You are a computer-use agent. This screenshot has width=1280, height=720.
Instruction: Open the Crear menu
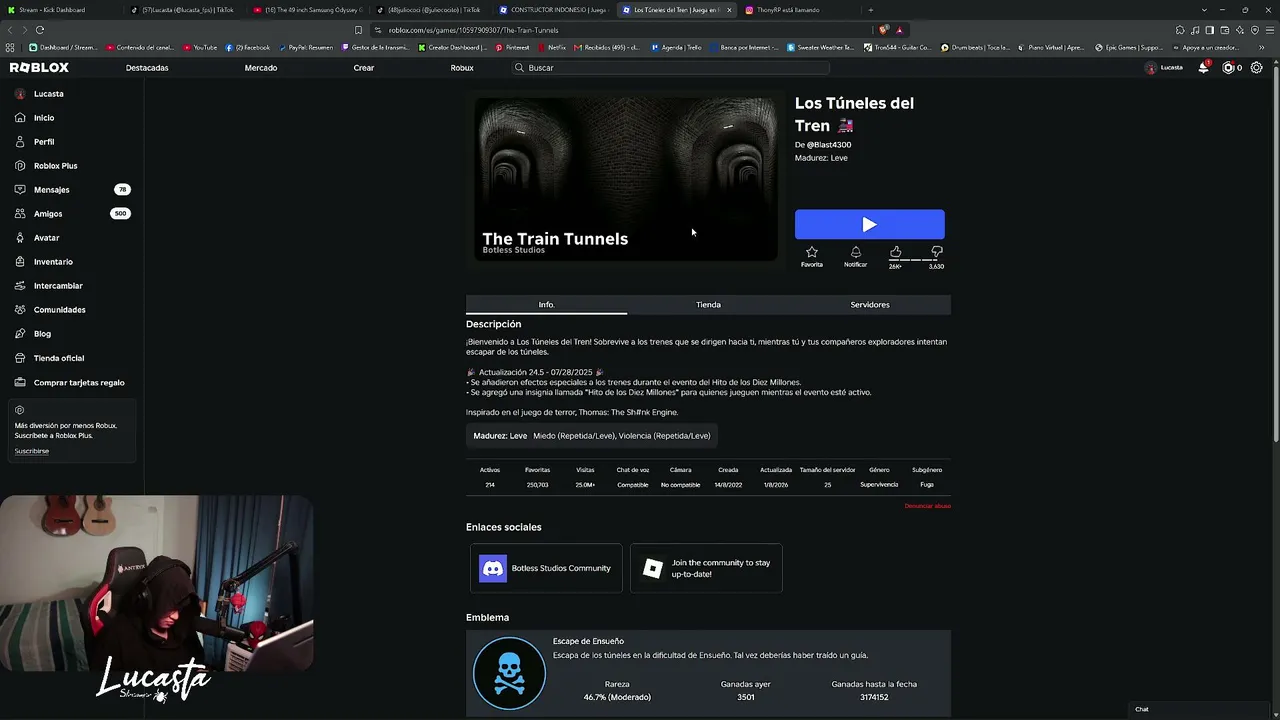tap(364, 68)
